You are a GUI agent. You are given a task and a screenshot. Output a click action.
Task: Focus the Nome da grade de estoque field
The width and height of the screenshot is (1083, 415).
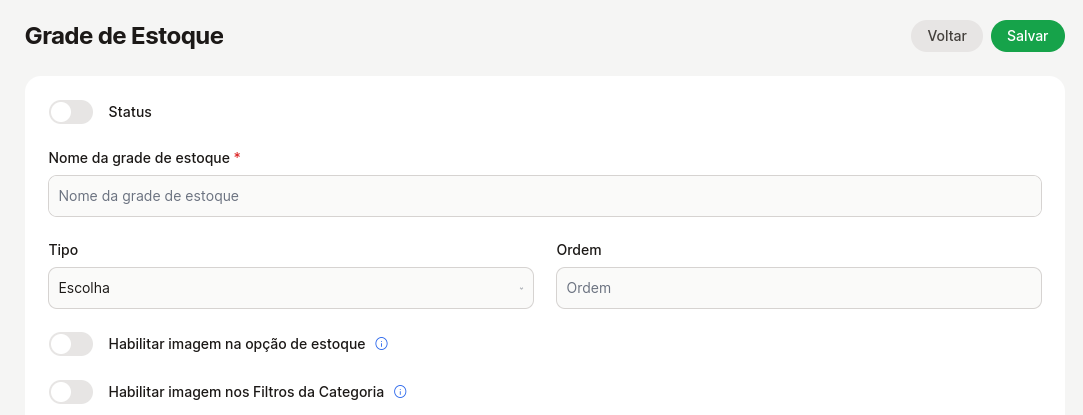tap(545, 196)
